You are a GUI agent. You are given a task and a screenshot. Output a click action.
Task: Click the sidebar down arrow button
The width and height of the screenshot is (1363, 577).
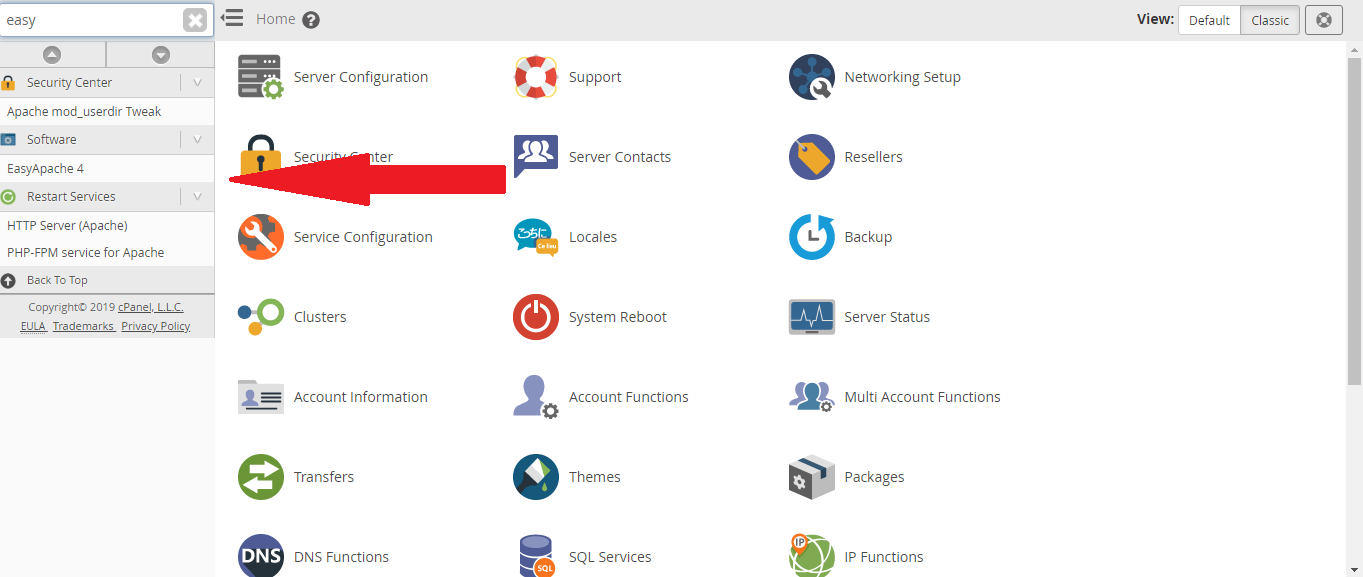[161, 55]
